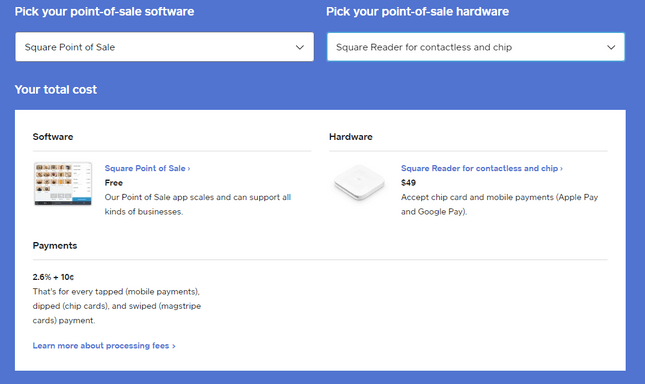Click the '$49' hardware price text
This screenshot has width=645, height=384.
pos(408,183)
